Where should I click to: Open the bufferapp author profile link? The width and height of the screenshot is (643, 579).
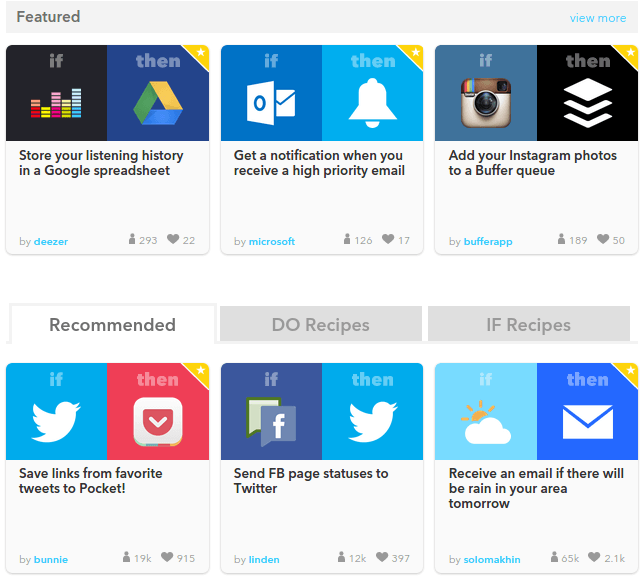click(488, 242)
